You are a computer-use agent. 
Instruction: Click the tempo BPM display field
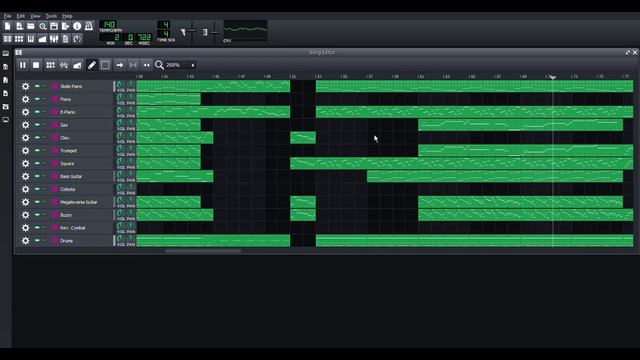(109, 25)
